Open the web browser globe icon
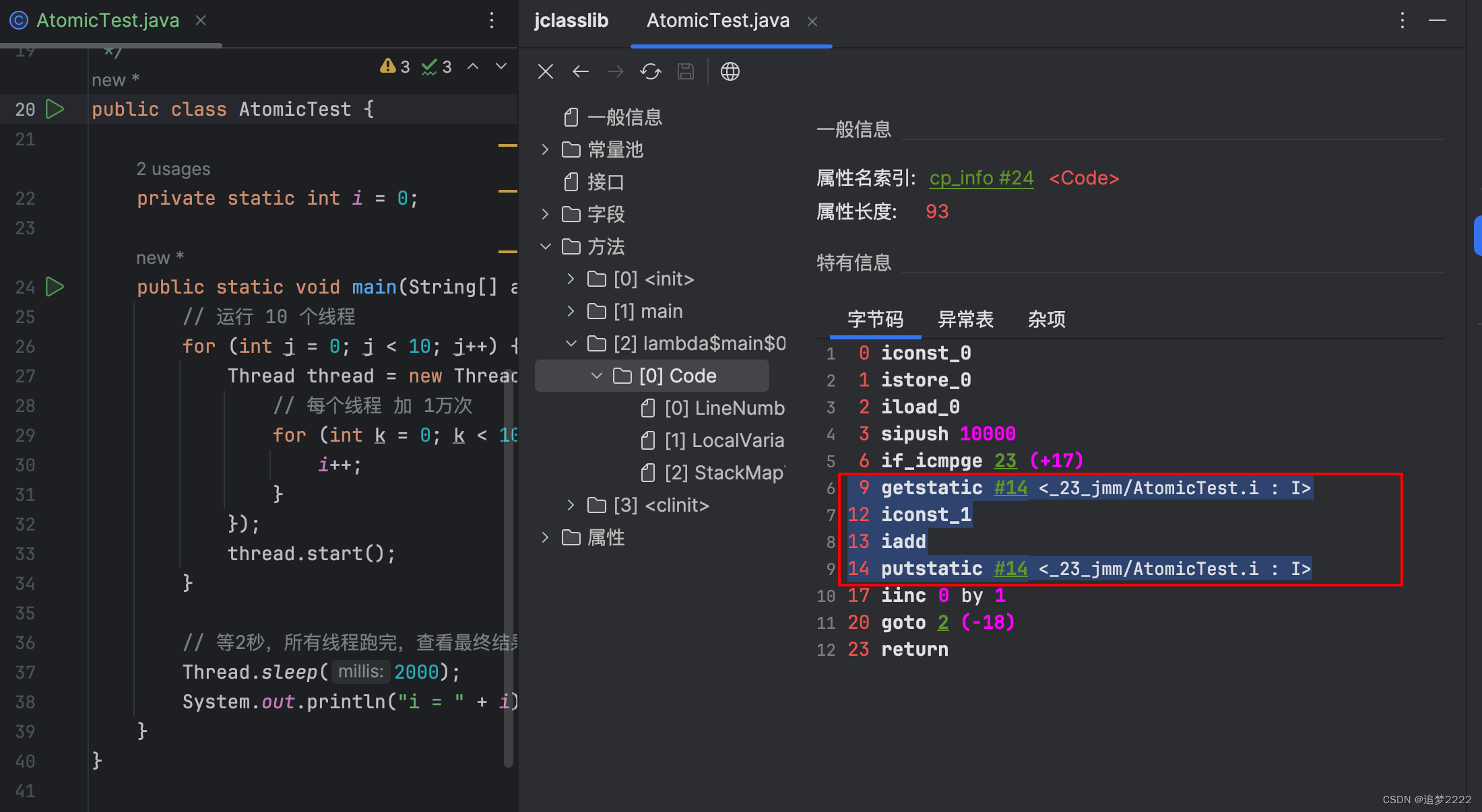Viewport: 1482px width, 812px height. coord(730,71)
